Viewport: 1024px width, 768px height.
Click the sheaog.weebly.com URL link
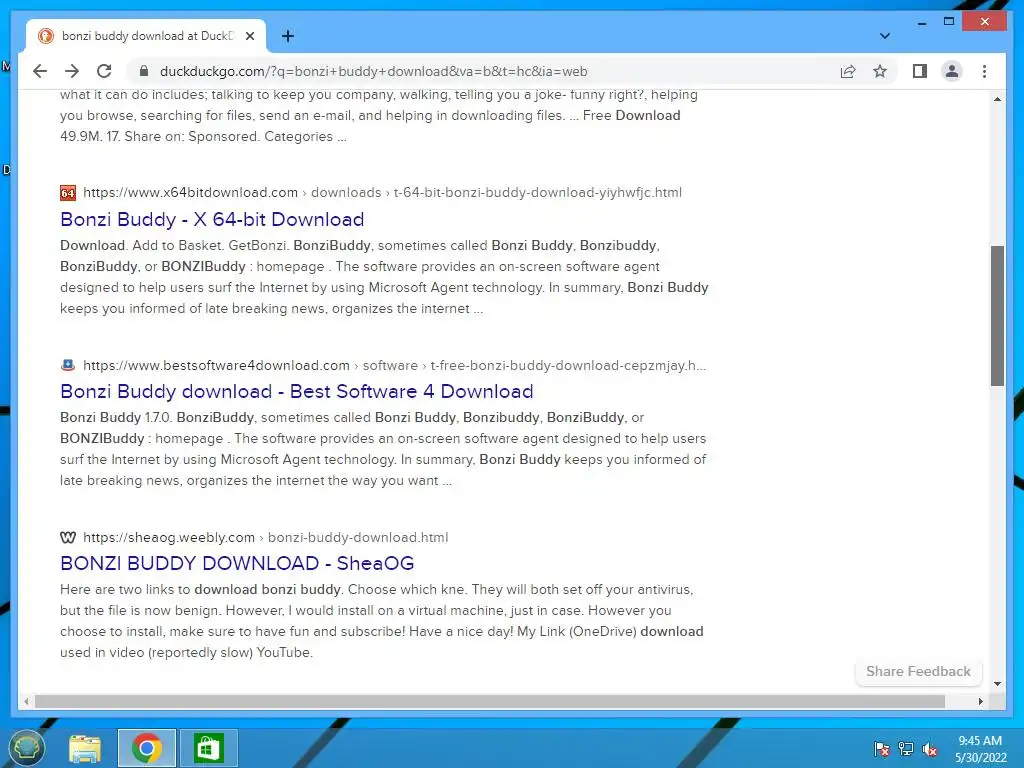tap(168, 537)
